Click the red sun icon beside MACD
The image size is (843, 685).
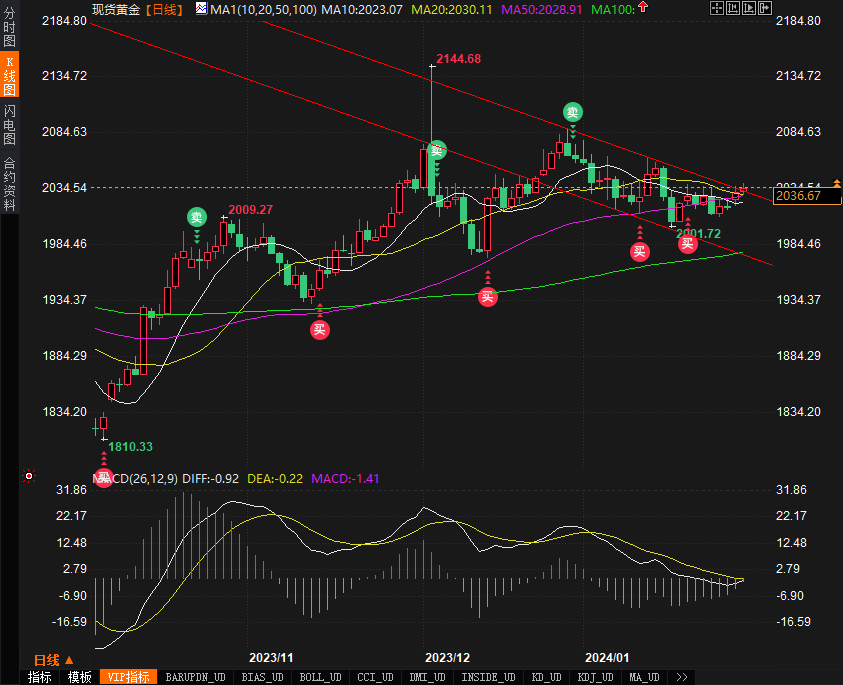29,476
